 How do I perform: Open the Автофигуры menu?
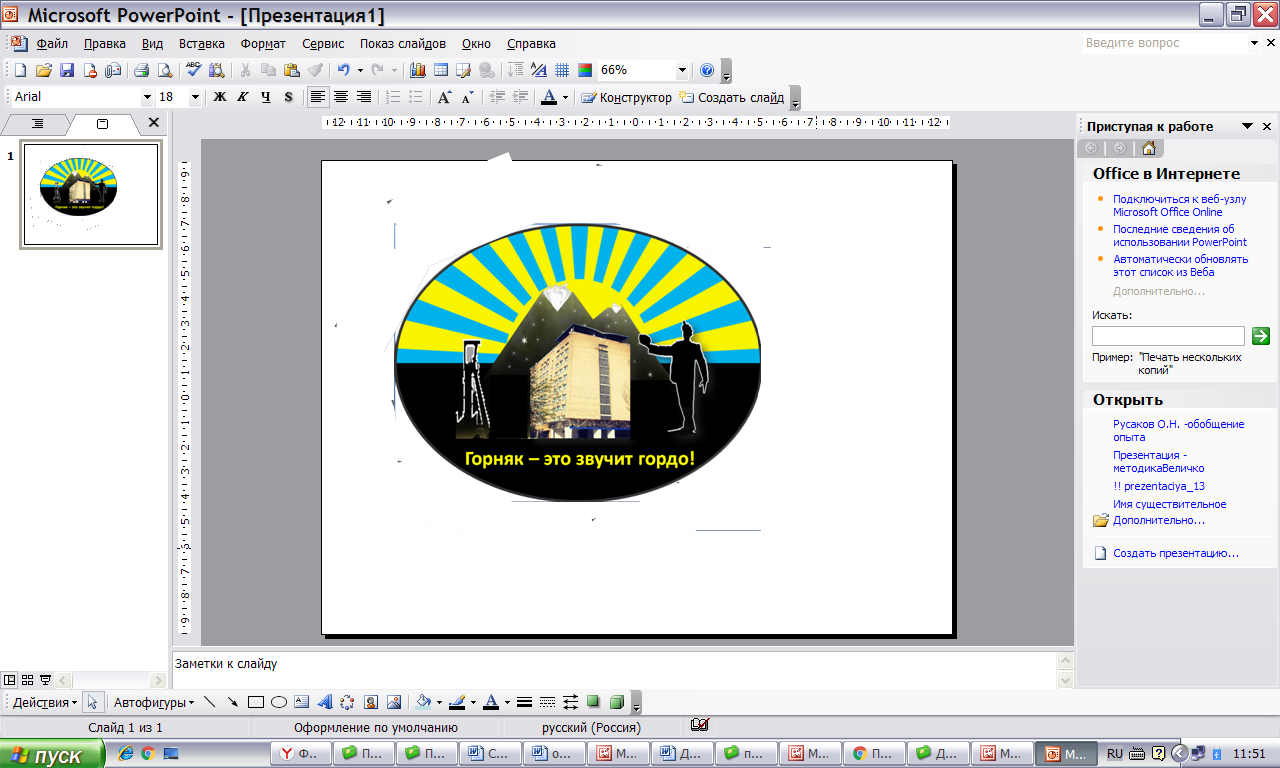[154, 702]
